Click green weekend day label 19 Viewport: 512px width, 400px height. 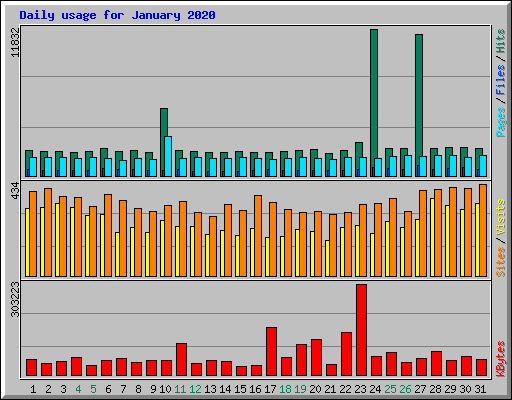300,389
